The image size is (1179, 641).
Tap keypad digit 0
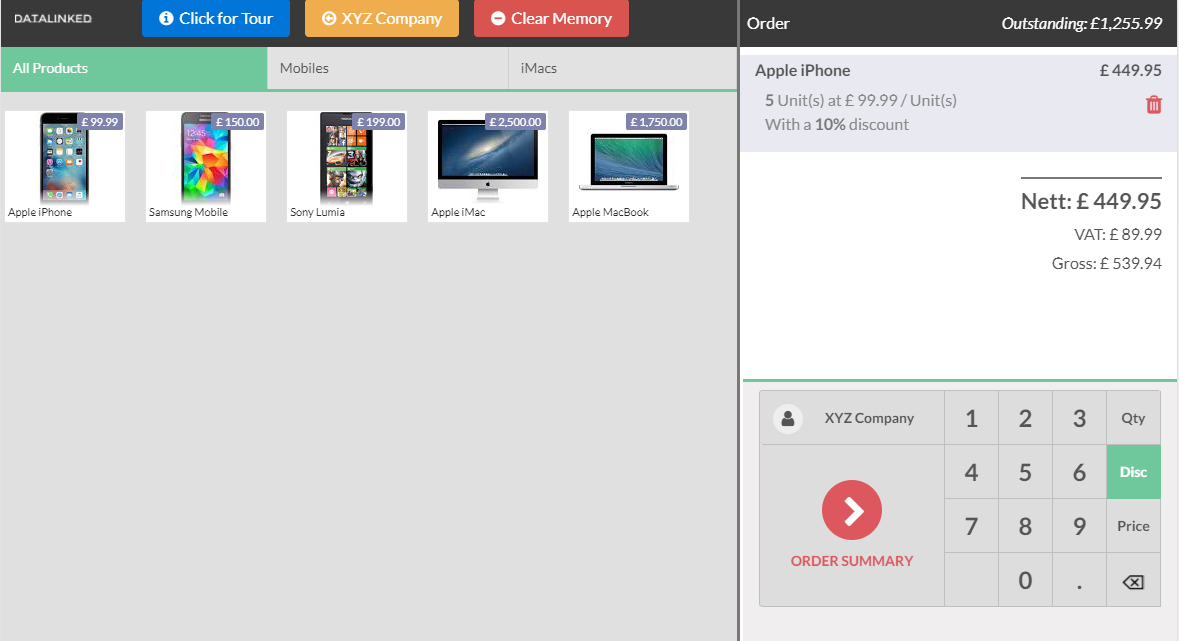coord(1026,580)
